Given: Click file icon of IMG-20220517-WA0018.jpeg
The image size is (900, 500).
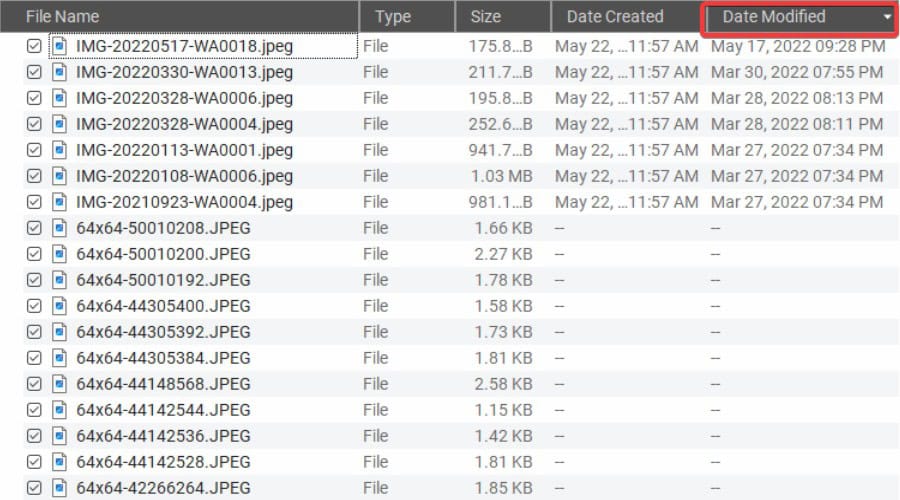Looking at the screenshot, I should [59, 46].
